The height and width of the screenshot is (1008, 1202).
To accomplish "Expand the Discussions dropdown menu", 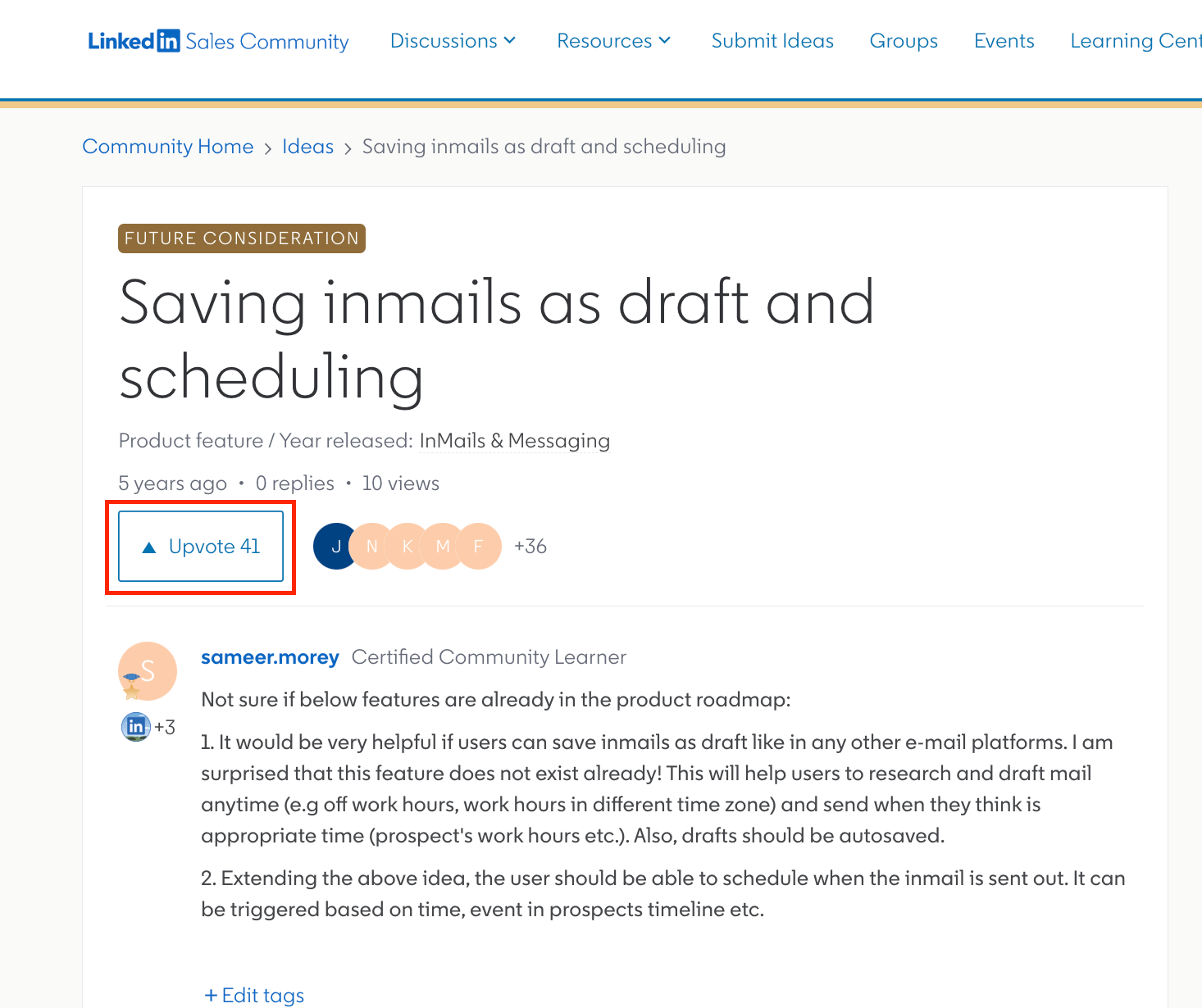I will (453, 41).
